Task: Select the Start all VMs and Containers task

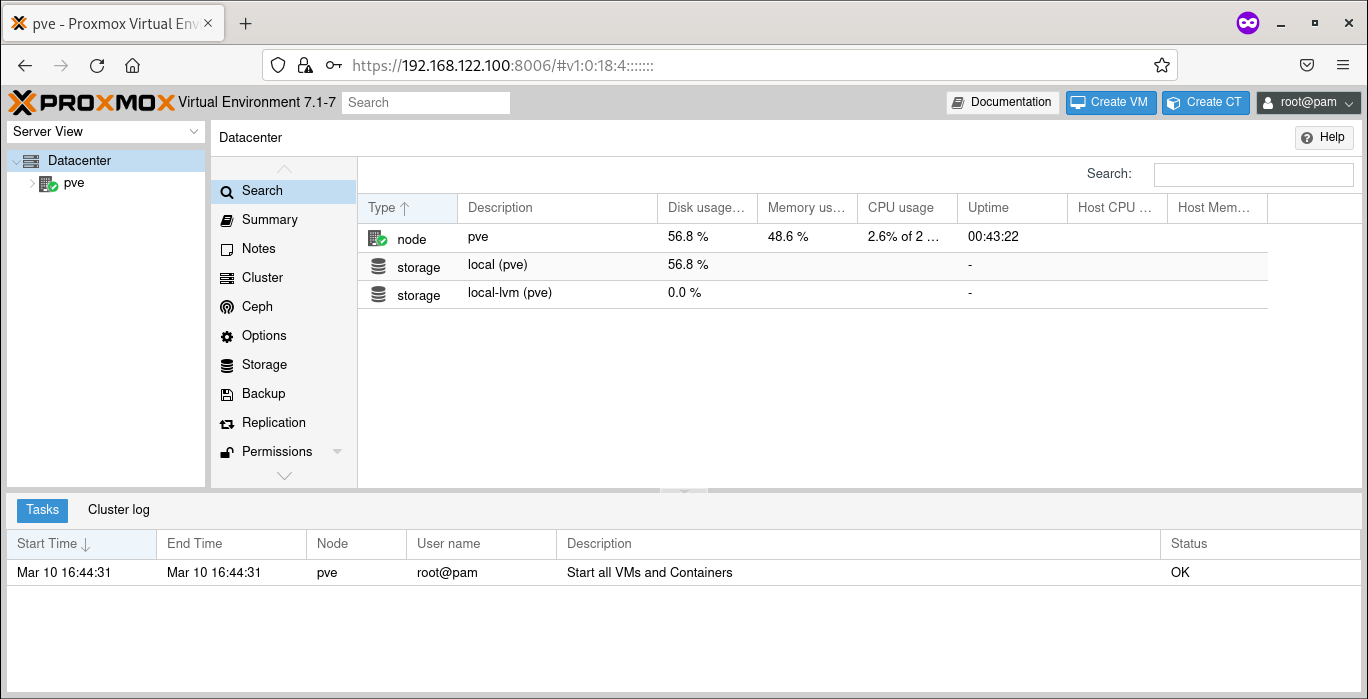Action: 683,573
